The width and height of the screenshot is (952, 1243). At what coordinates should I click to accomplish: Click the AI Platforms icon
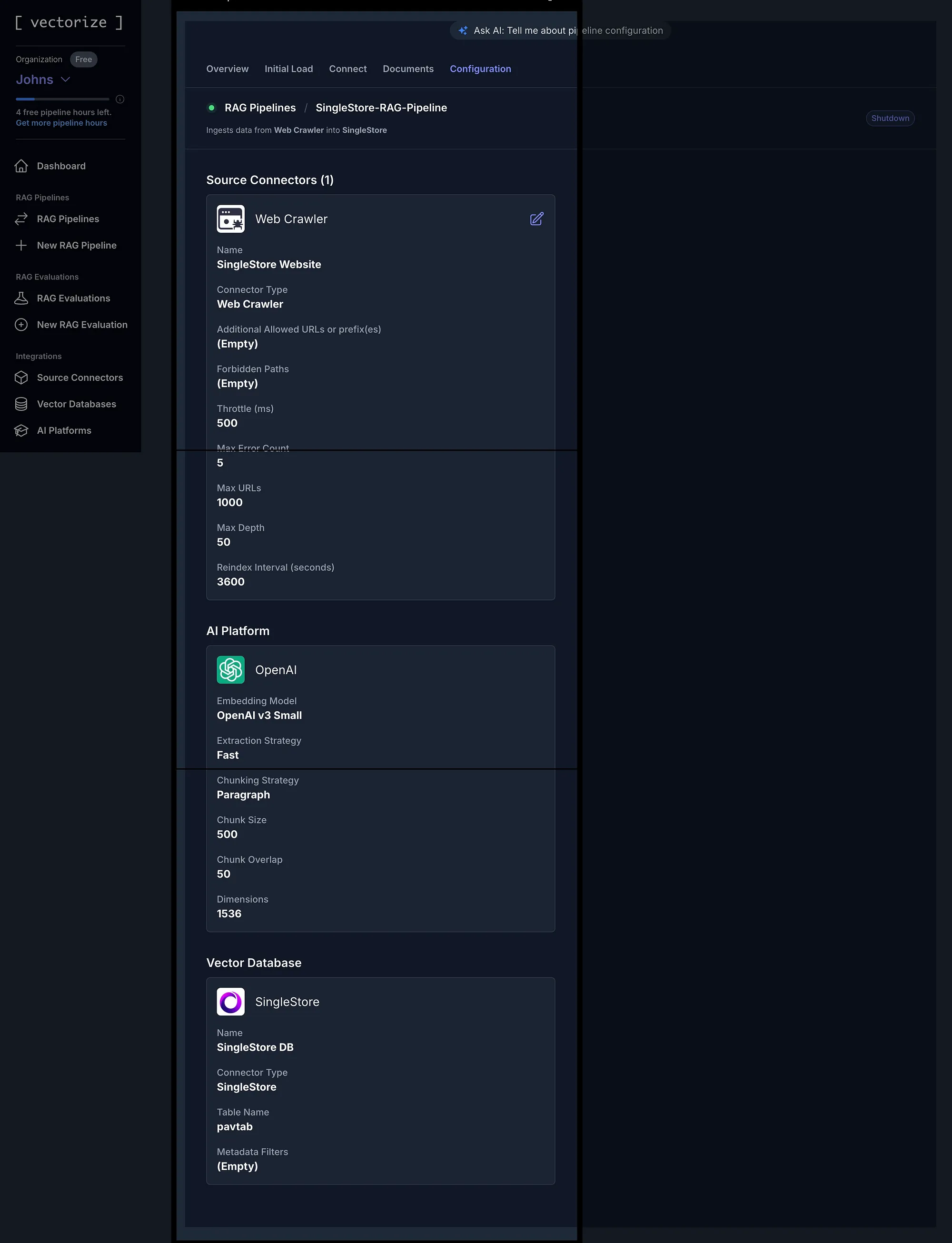tap(21, 431)
